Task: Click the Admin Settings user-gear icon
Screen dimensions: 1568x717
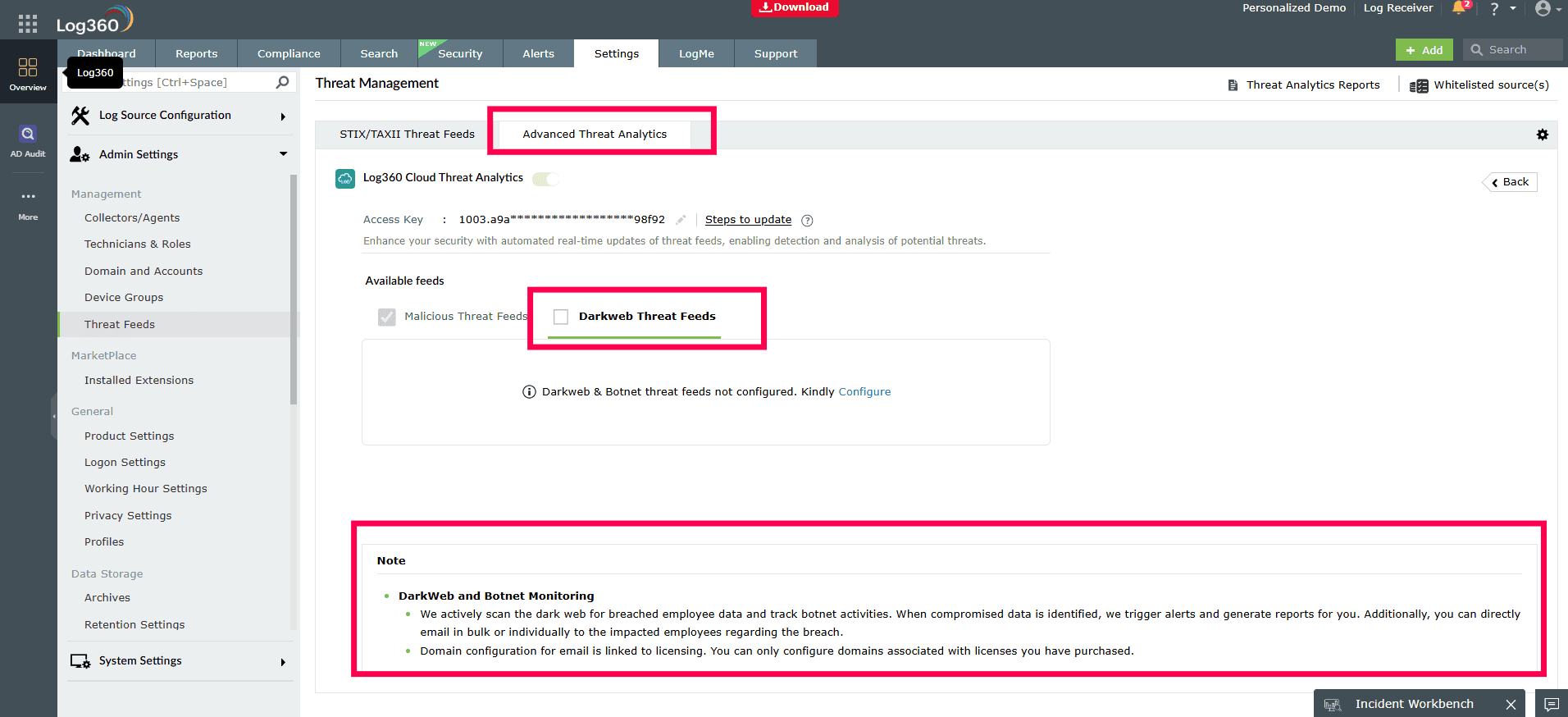Action: [80, 154]
